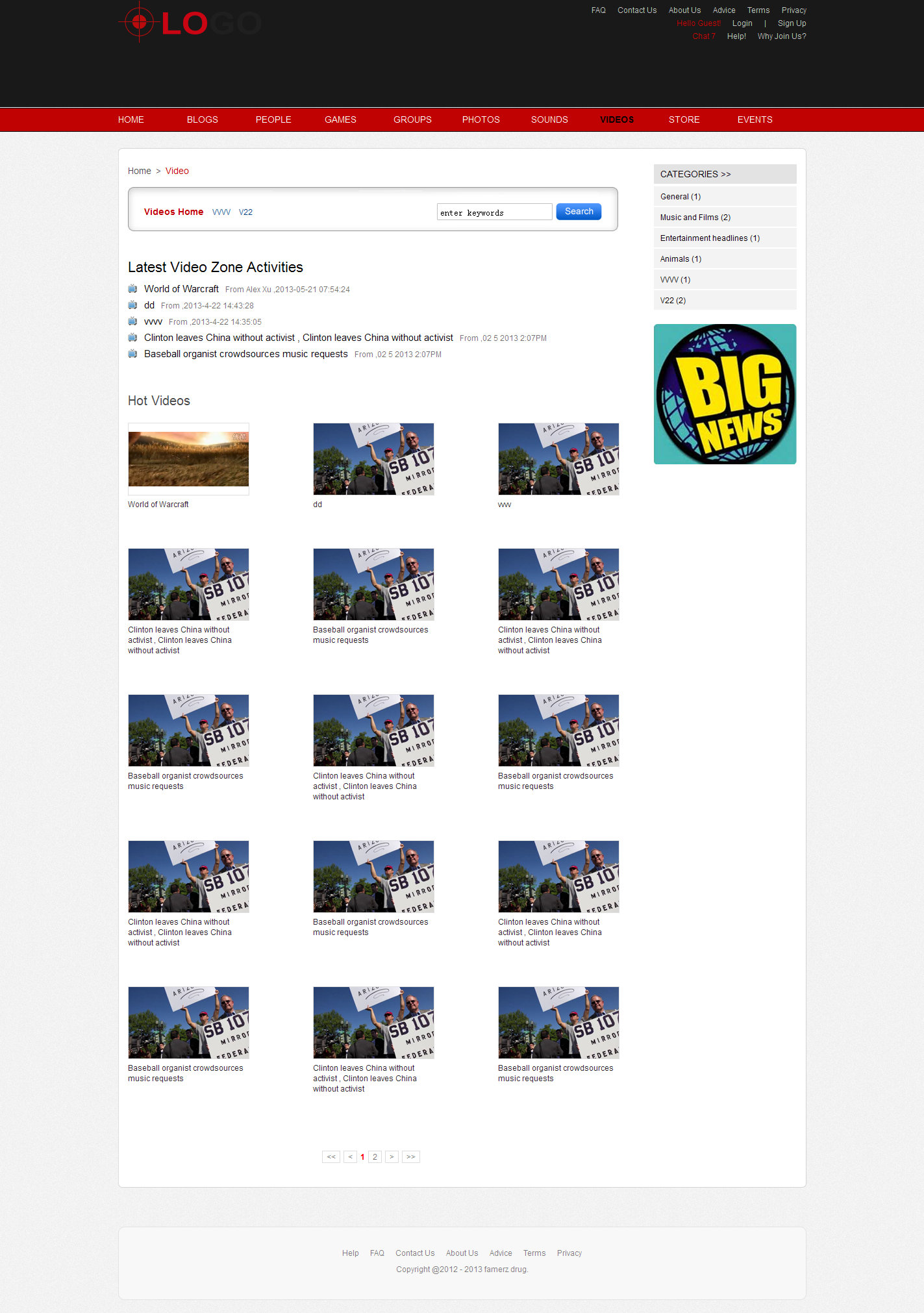Go to first page with << pagination button

(x=331, y=1157)
